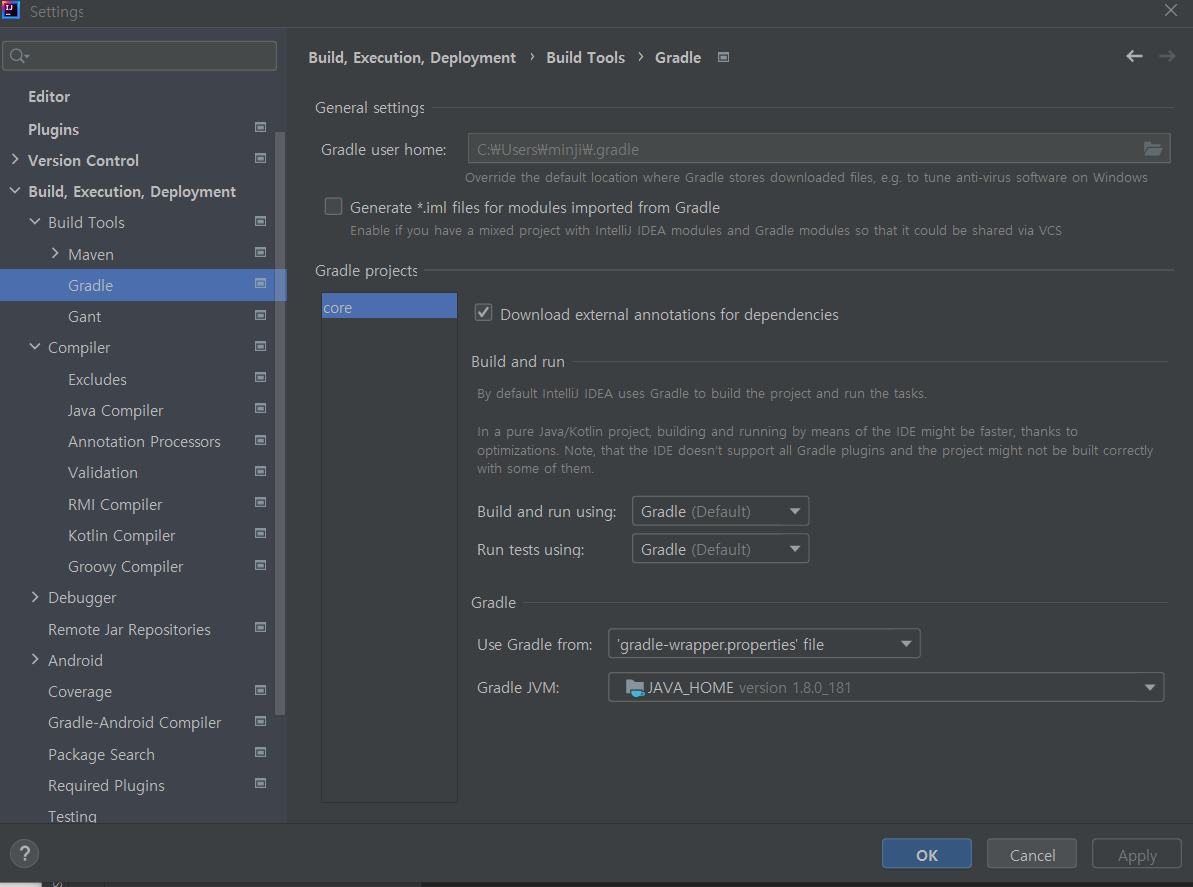Click the project-level icon beside Compiler
The width and height of the screenshot is (1193, 887).
pos(260,346)
